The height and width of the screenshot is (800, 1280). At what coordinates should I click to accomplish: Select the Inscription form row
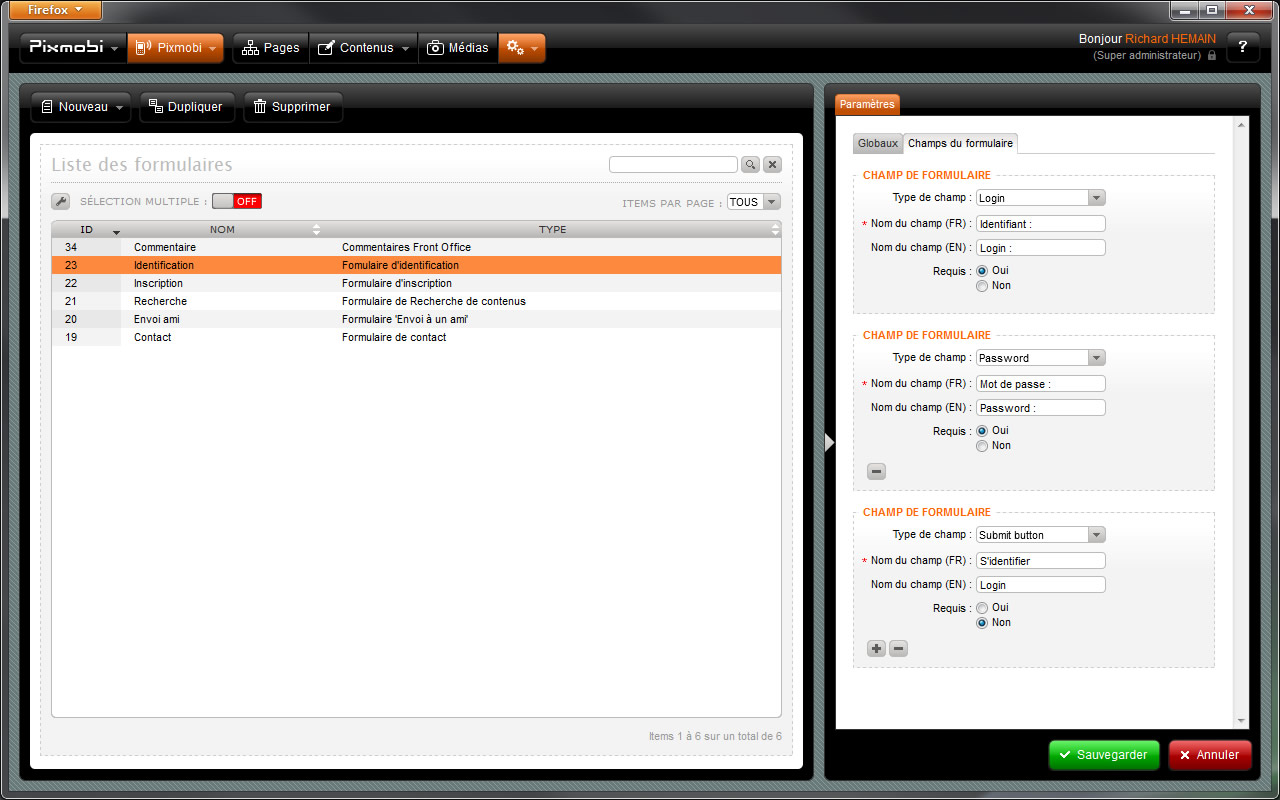click(x=416, y=283)
